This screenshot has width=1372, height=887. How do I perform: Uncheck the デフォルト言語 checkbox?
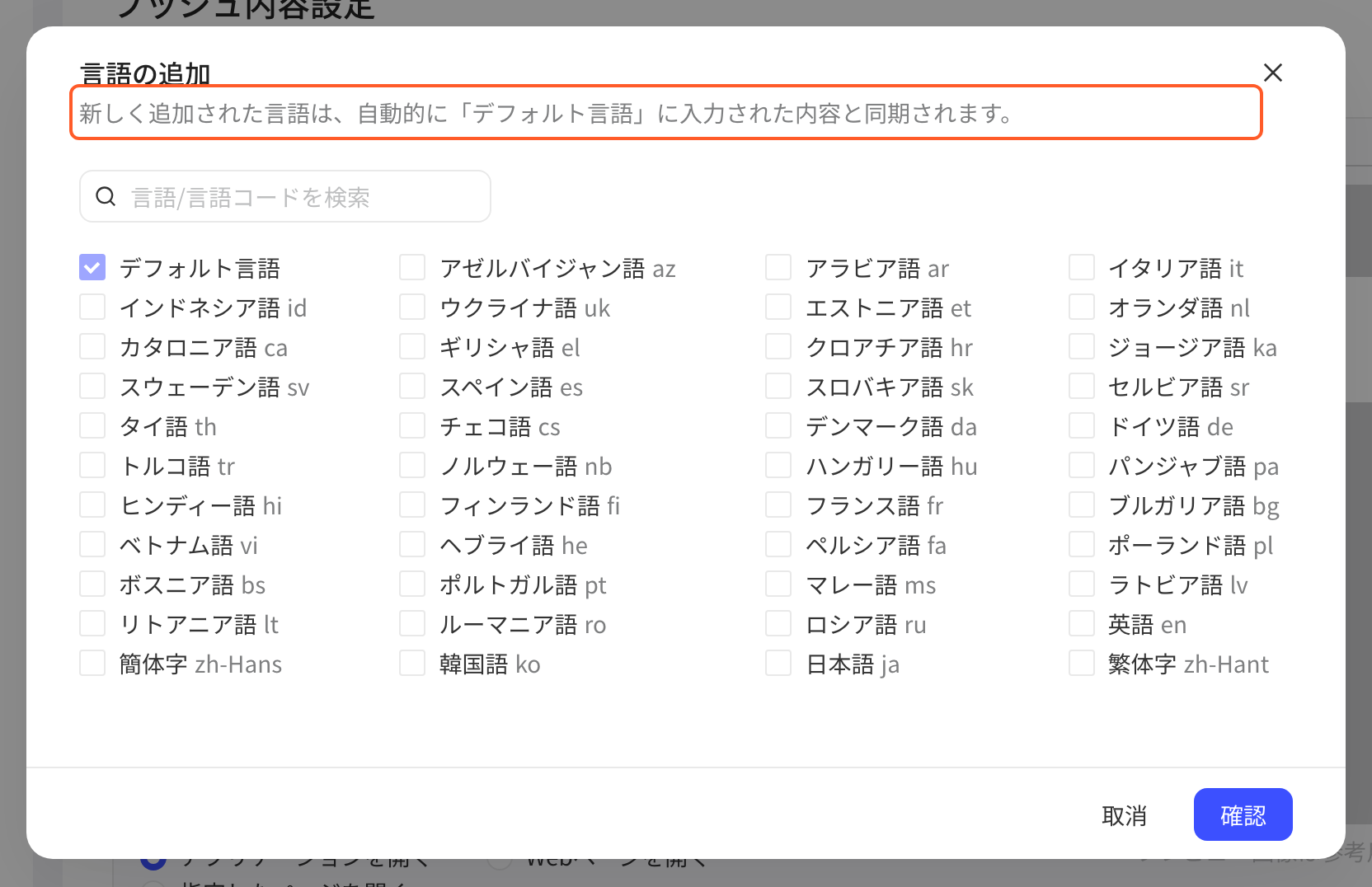(x=92, y=267)
